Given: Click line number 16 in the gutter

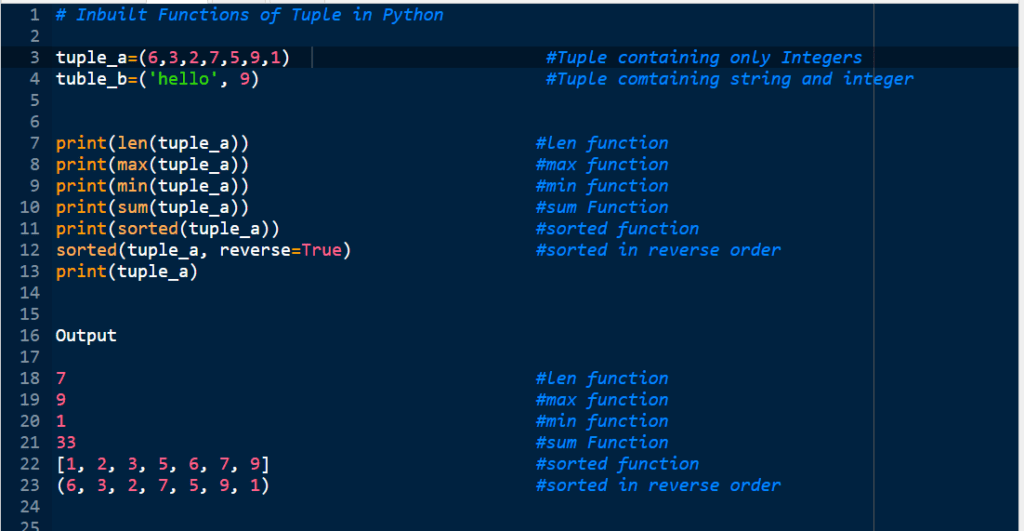Looking at the screenshot, I should pyautogui.click(x=29, y=336).
